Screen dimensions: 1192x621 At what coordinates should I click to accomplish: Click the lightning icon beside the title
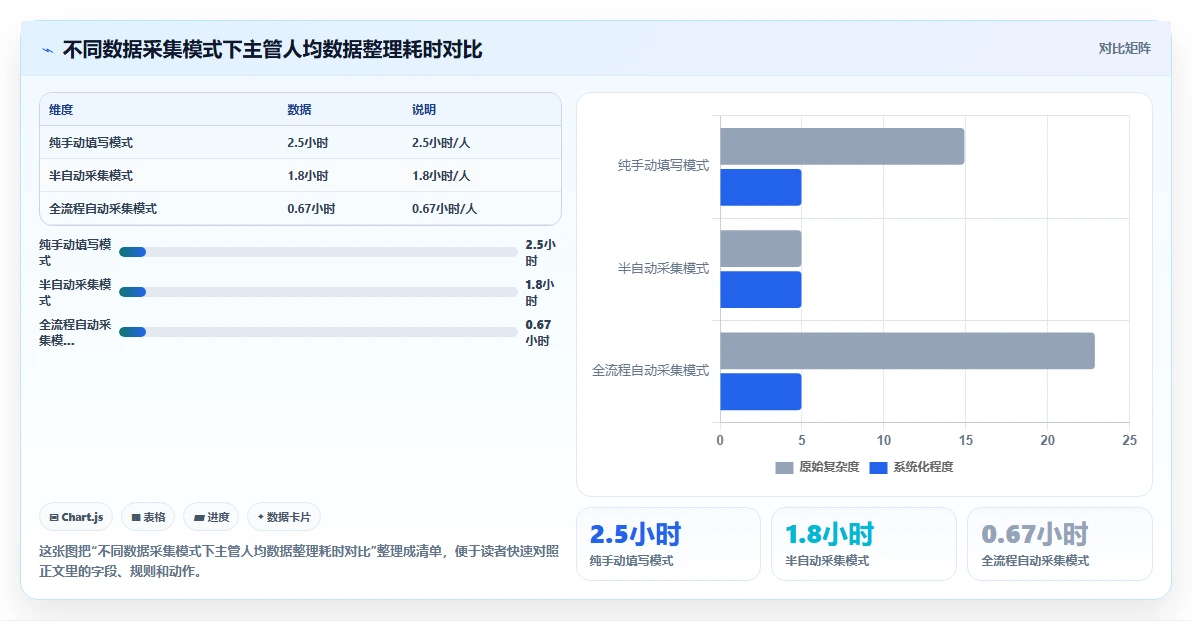[x=47, y=50]
